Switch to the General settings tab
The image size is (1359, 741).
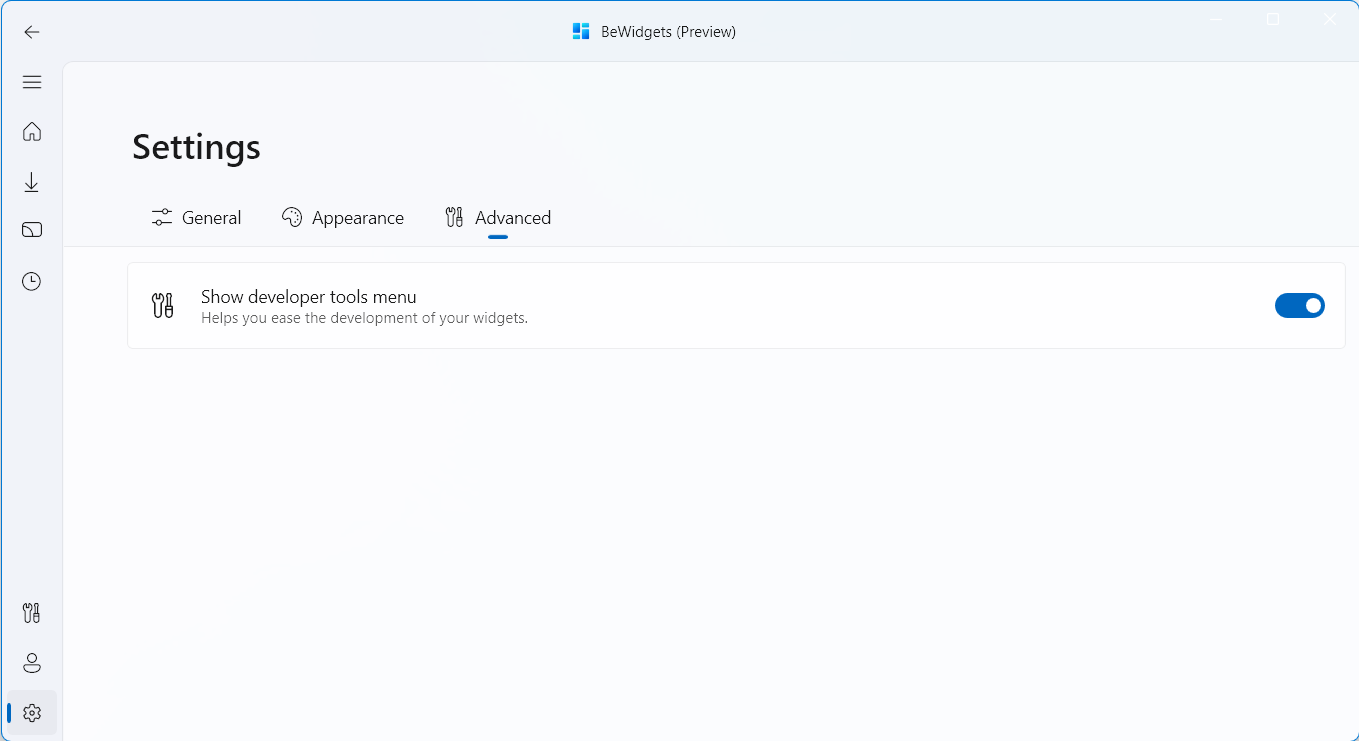pos(196,217)
